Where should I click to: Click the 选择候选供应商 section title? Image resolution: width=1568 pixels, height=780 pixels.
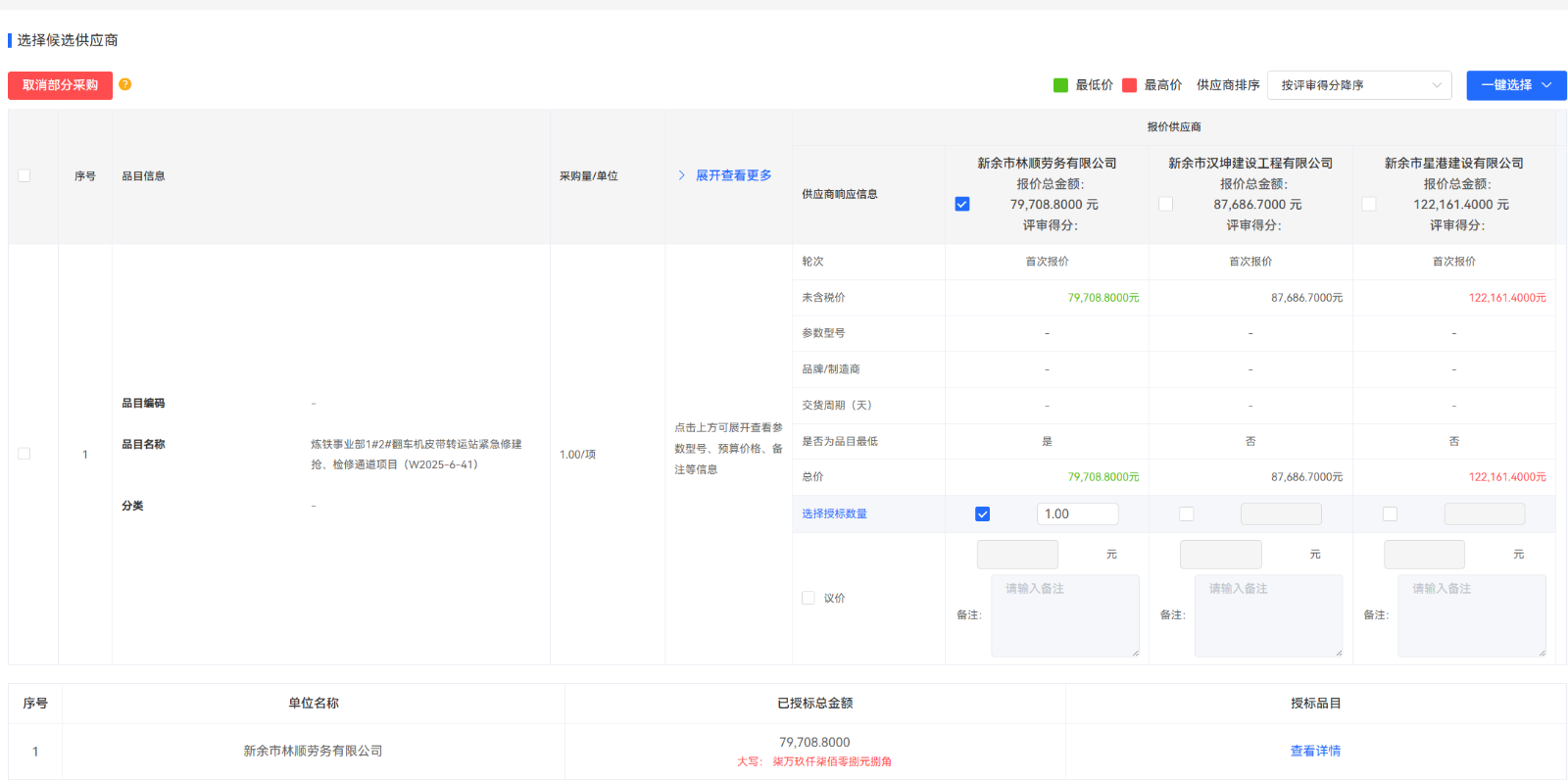coord(68,40)
